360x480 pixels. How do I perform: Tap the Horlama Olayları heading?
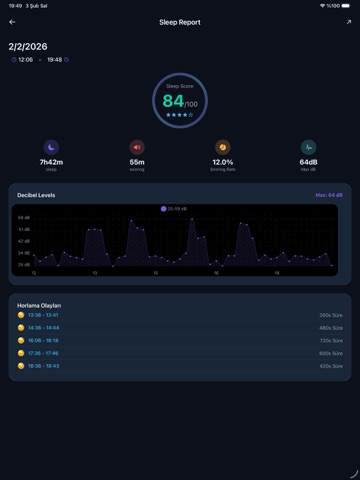click(x=39, y=305)
